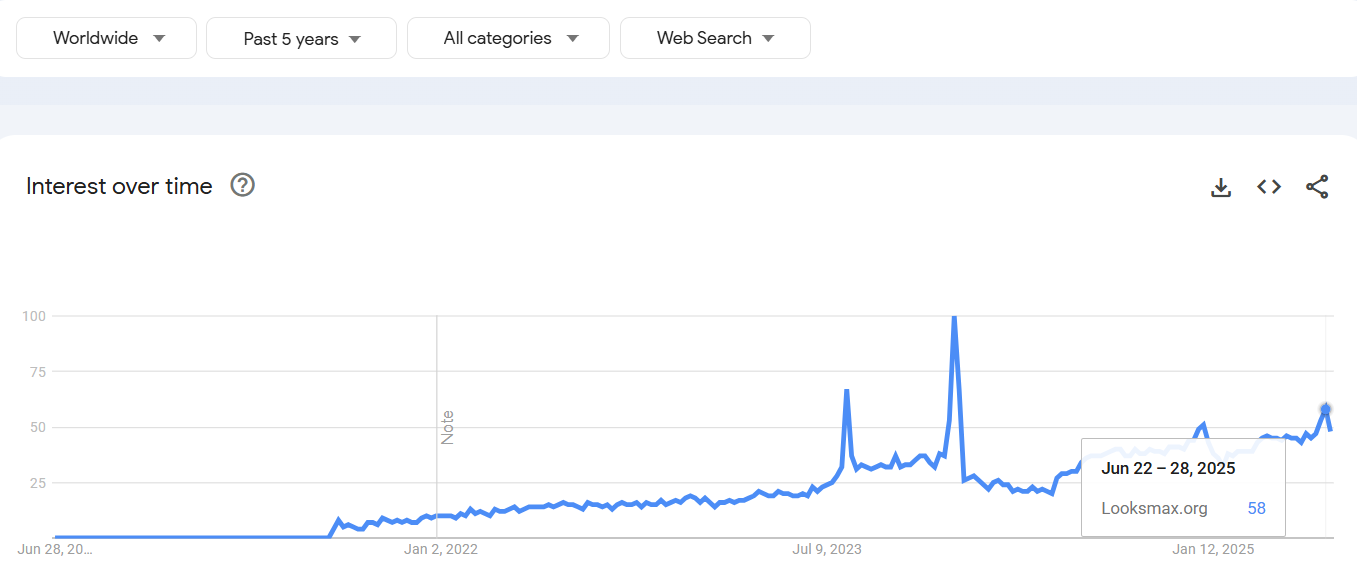Screen dimensions: 1357x585
Task: Click the Jul 9, 2023 axis label
Action: pos(827,549)
